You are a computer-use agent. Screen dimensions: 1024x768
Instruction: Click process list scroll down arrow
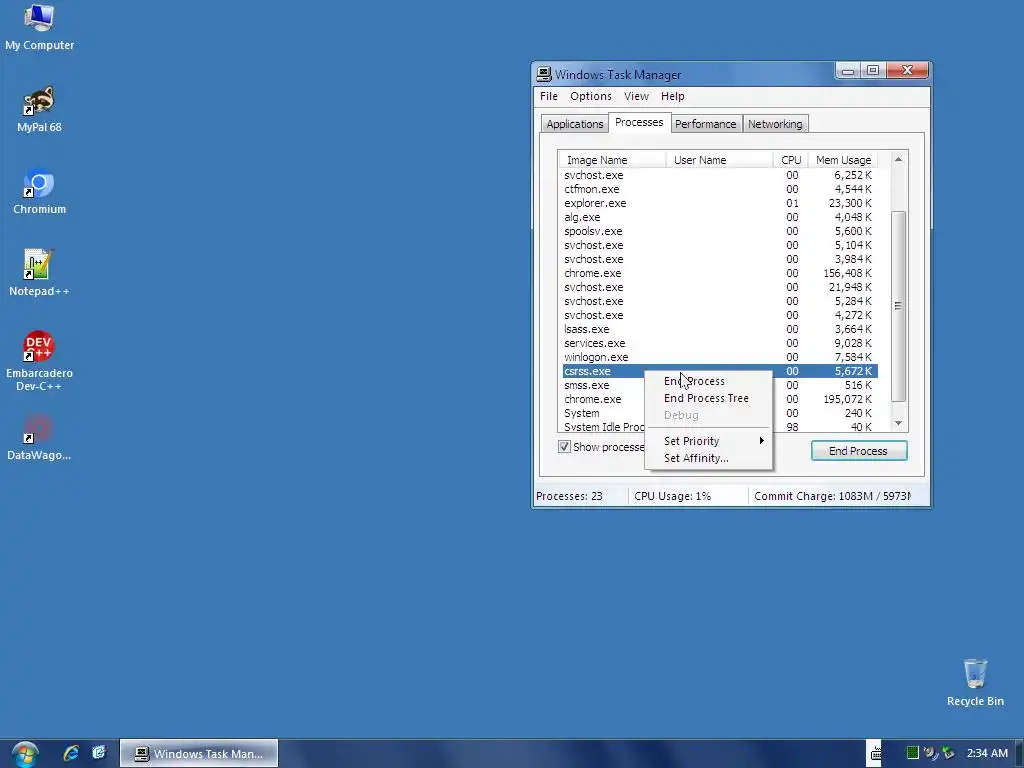pyautogui.click(x=898, y=423)
